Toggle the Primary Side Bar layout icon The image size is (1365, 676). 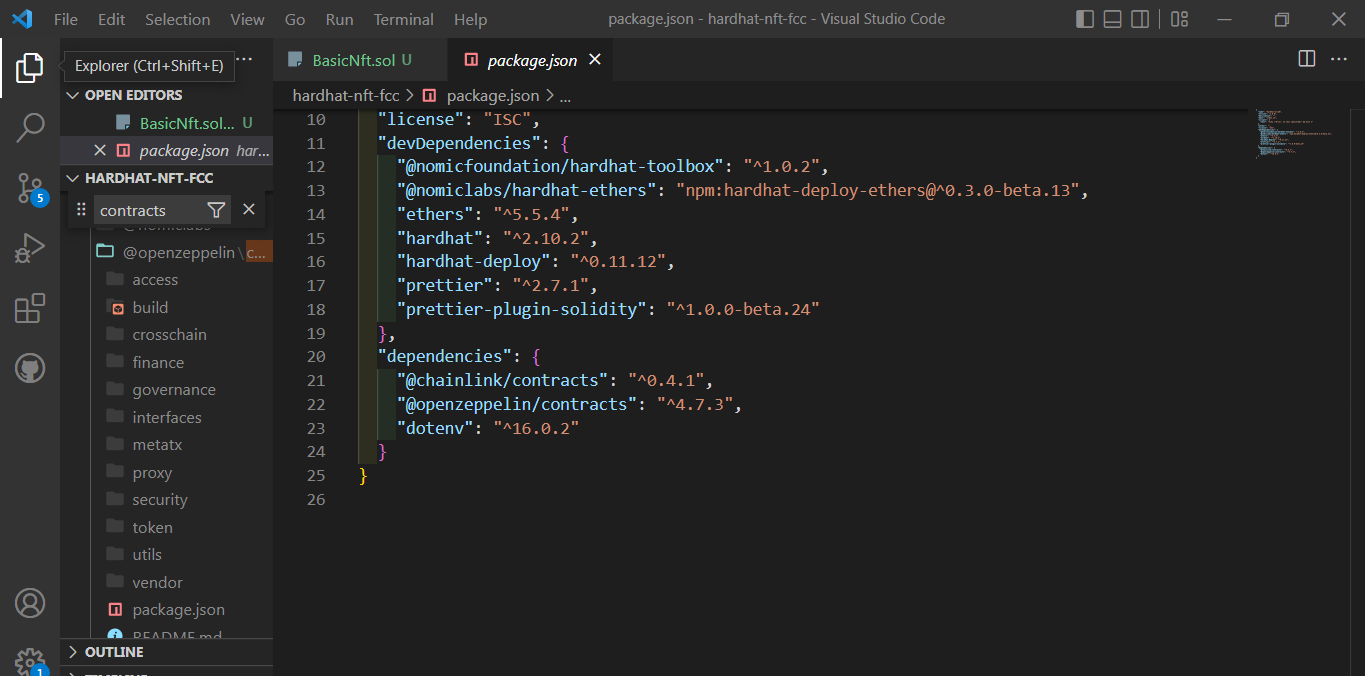coord(1085,19)
